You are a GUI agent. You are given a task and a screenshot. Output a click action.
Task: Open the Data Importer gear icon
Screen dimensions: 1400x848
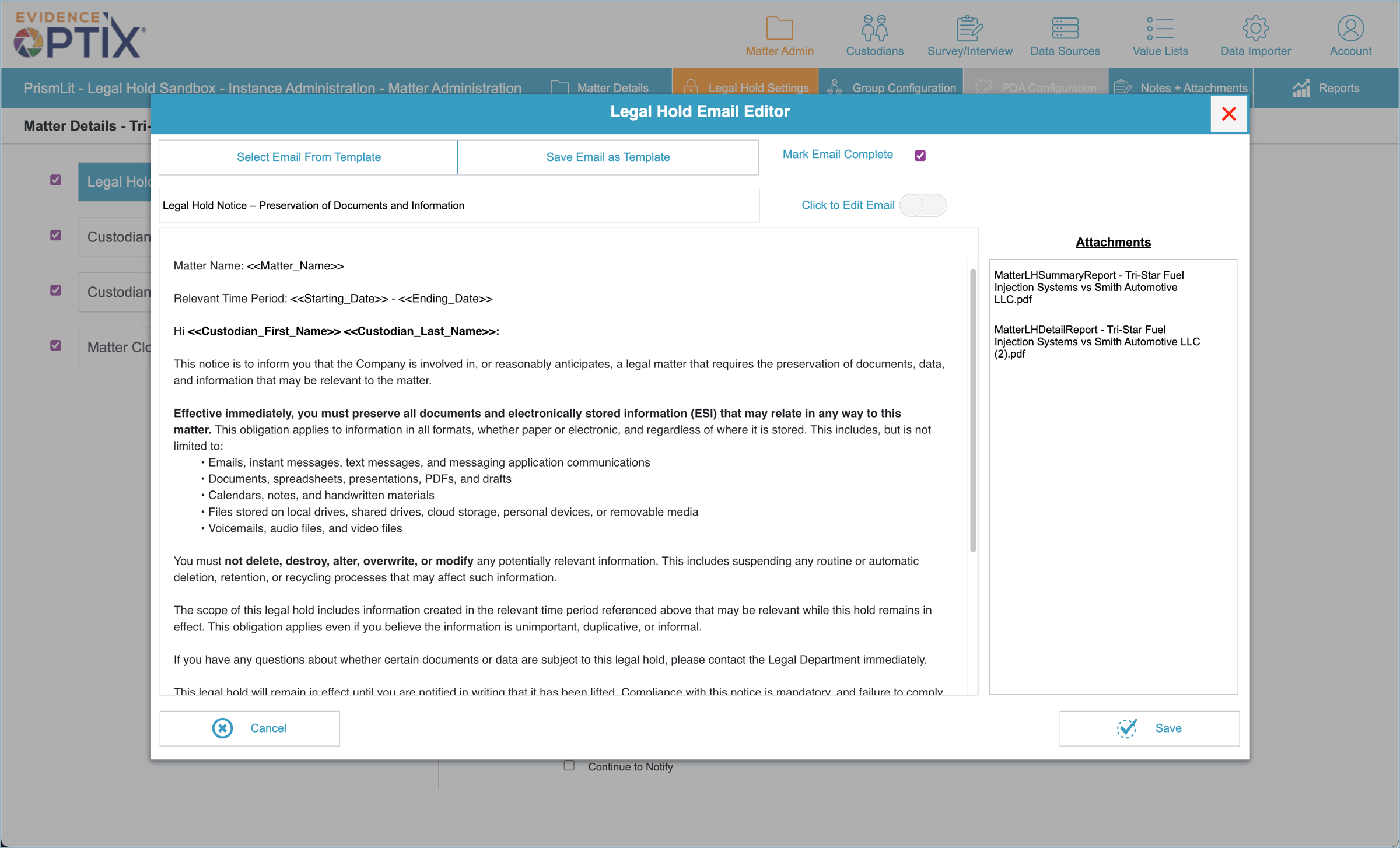pos(1255,28)
